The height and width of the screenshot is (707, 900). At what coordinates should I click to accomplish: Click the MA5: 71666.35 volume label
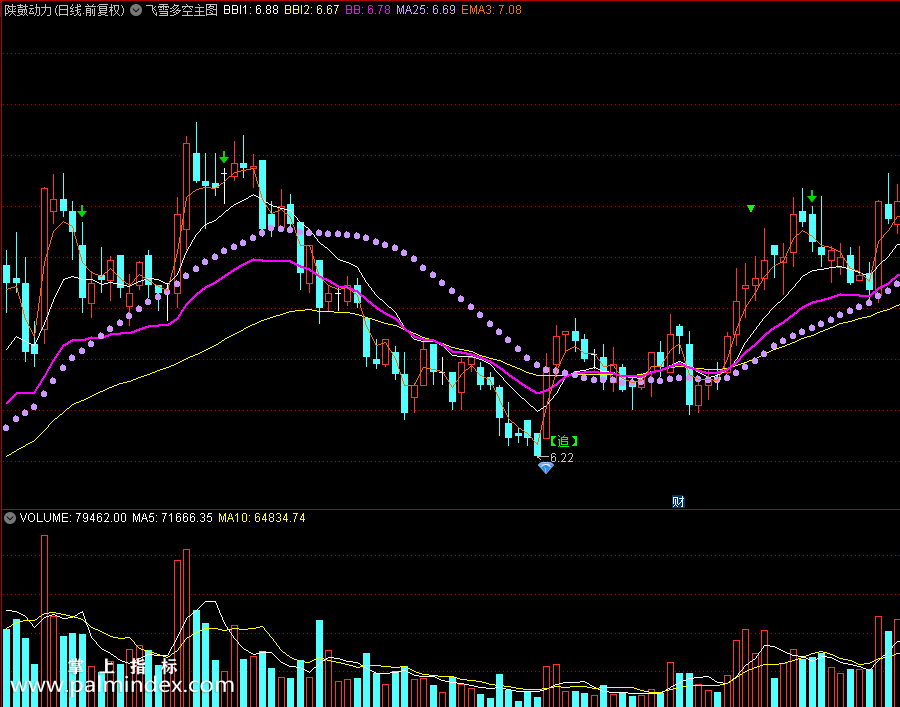(x=173, y=518)
